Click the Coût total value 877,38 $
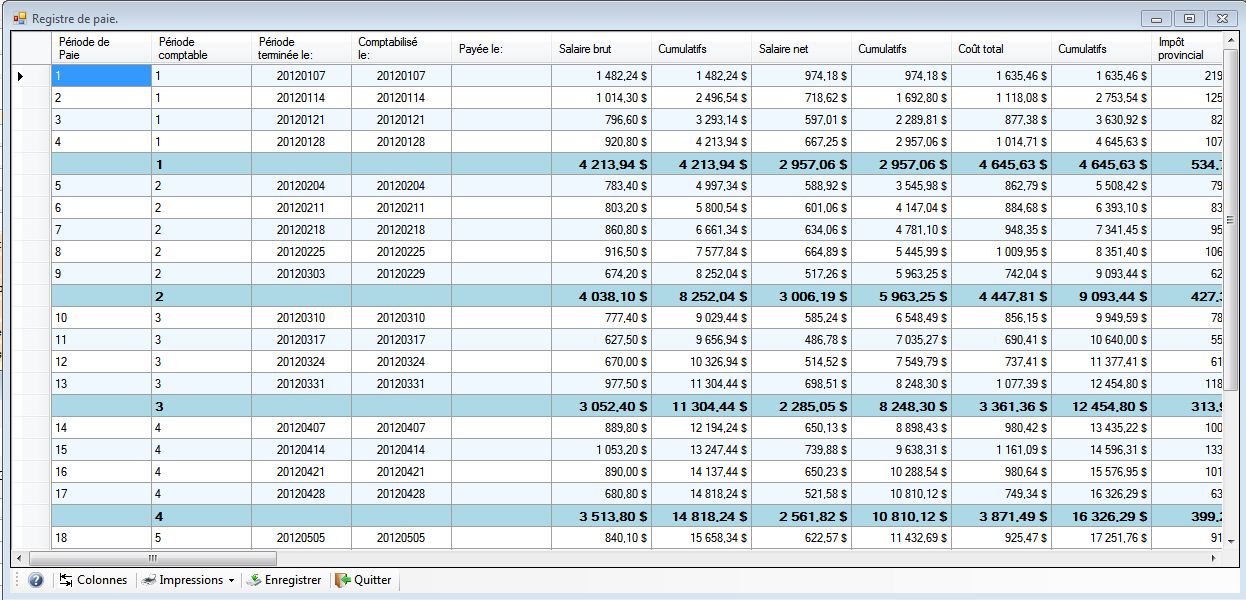Image resolution: width=1246 pixels, height=600 pixels. [1001, 120]
